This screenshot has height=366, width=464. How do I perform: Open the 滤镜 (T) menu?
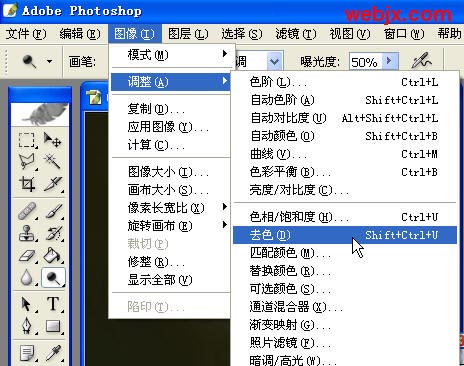coord(296,34)
